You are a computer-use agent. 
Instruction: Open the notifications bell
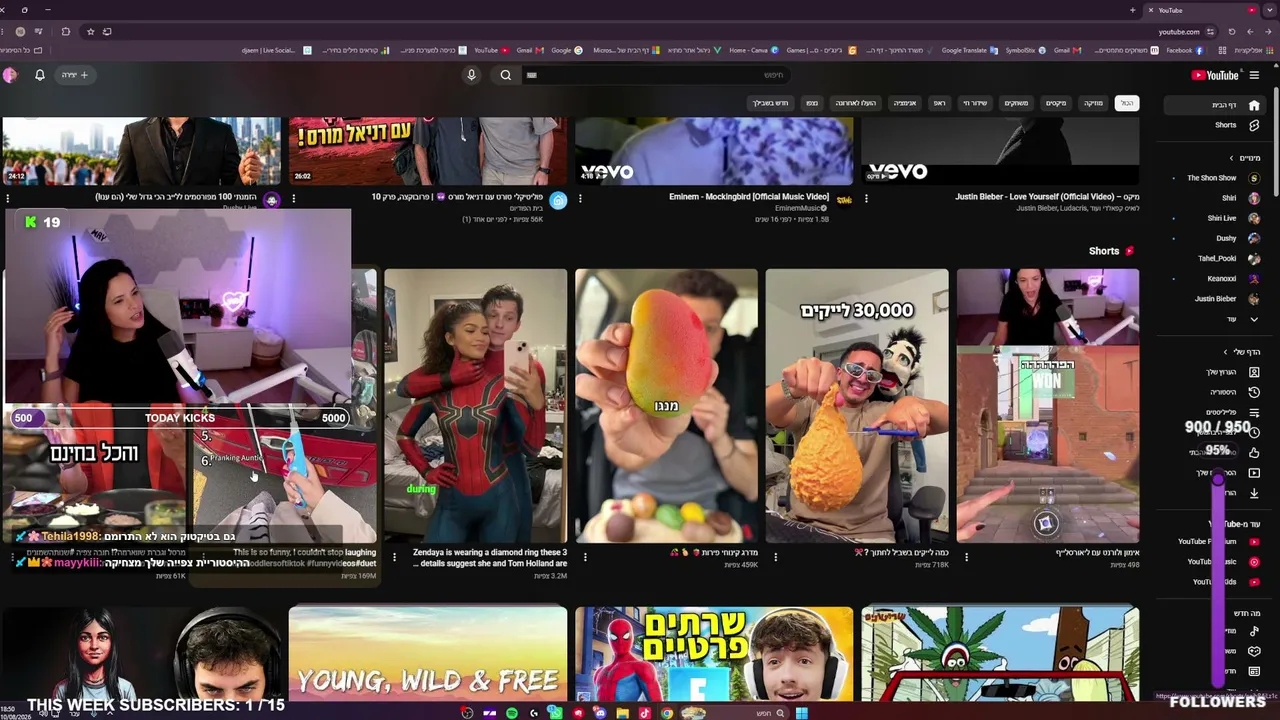pos(40,75)
